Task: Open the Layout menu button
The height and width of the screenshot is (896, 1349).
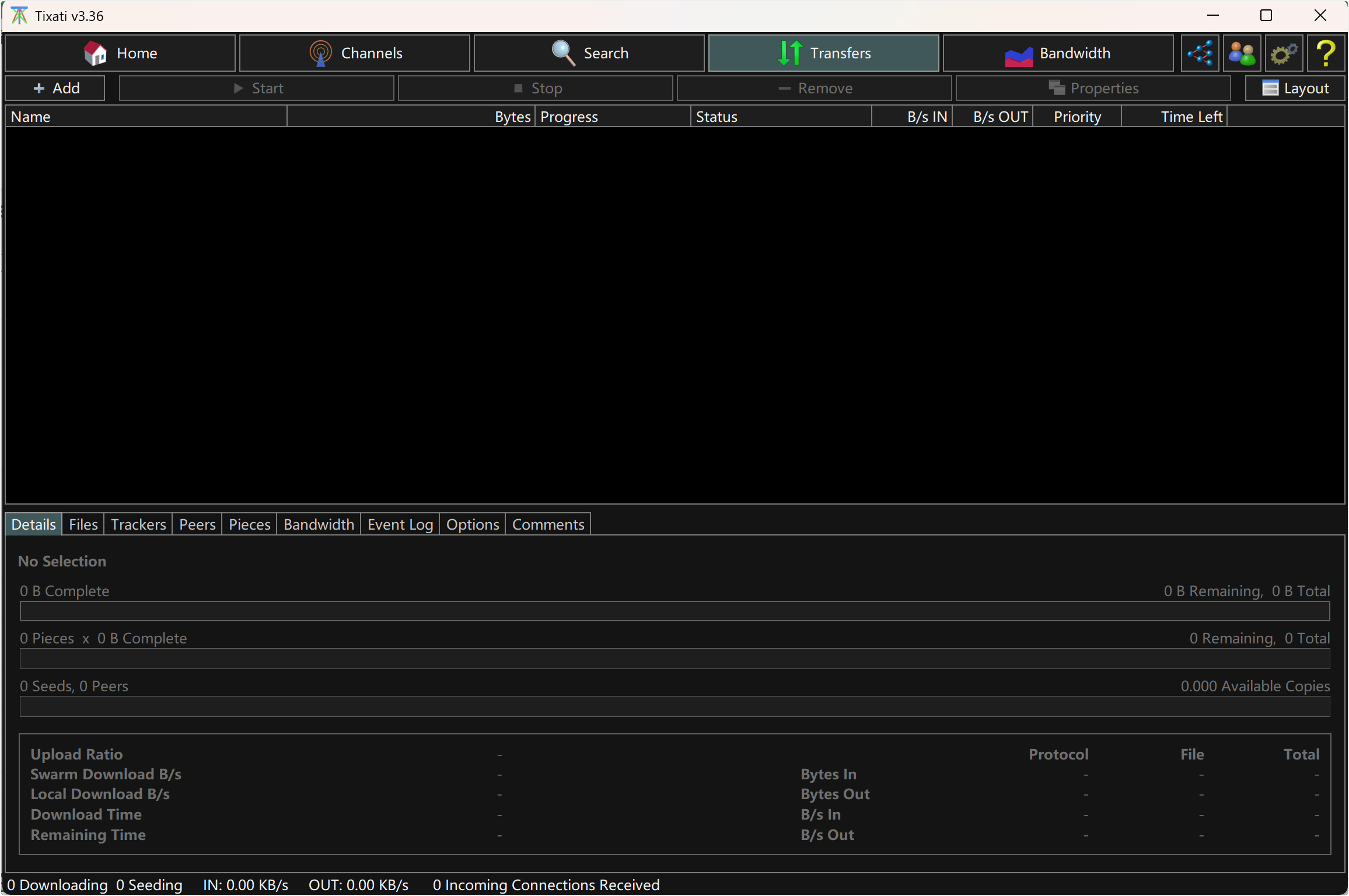Action: tap(1295, 88)
